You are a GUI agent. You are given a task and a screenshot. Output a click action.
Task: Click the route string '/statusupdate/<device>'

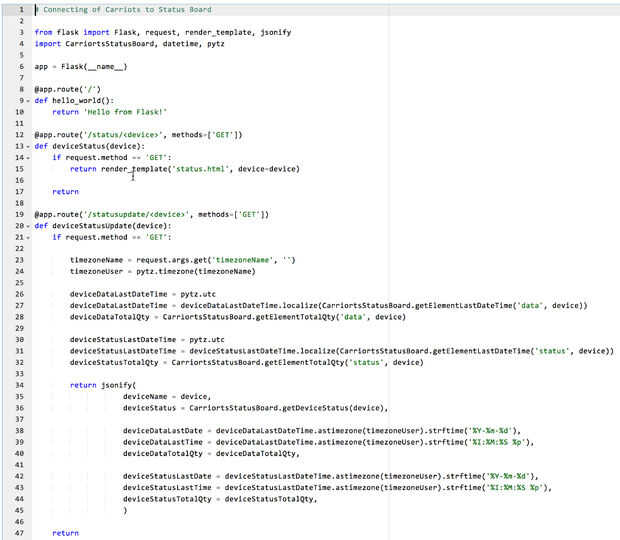point(136,215)
